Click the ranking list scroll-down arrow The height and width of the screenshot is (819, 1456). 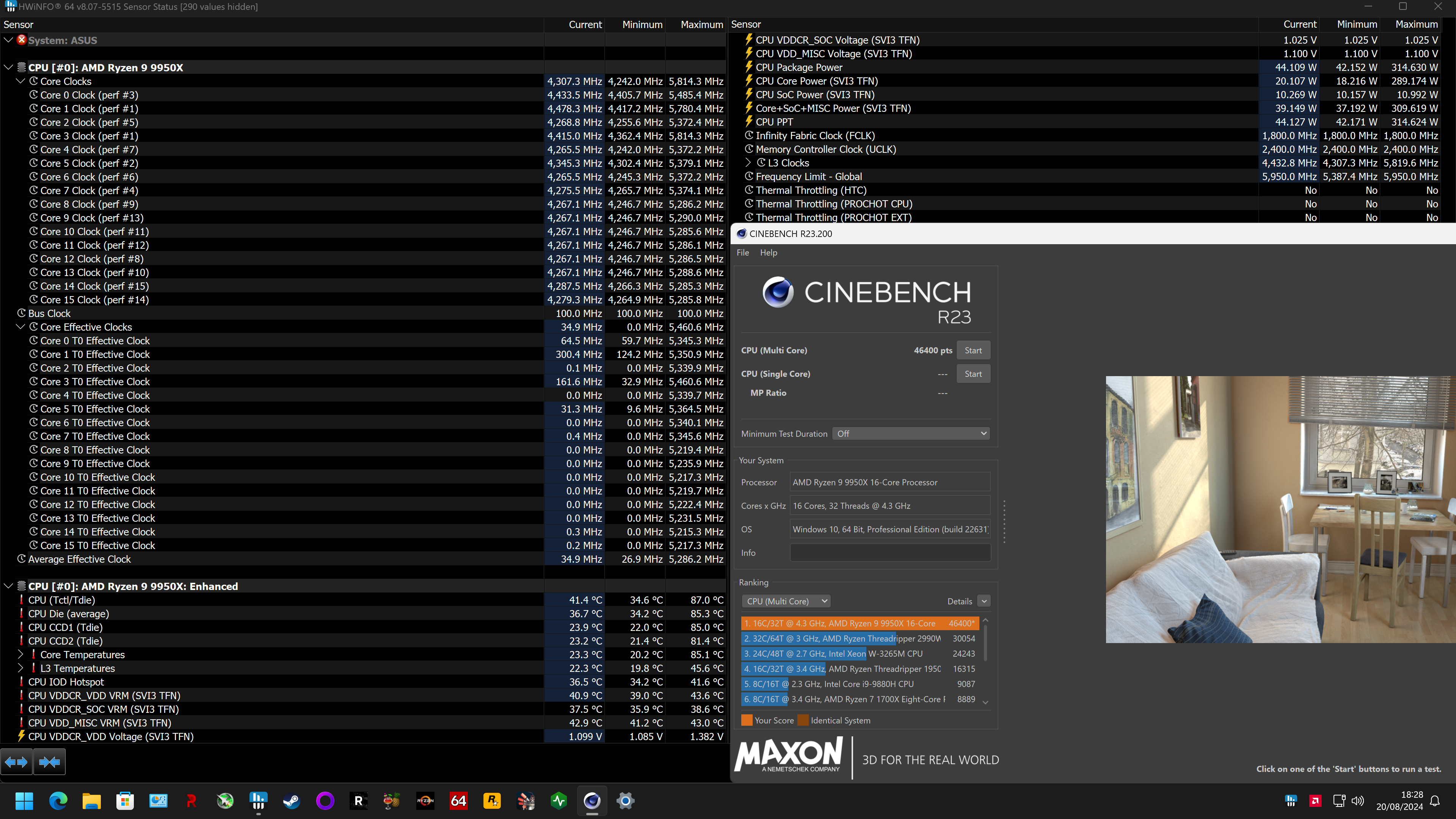pyautogui.click(x=985, y=703)
